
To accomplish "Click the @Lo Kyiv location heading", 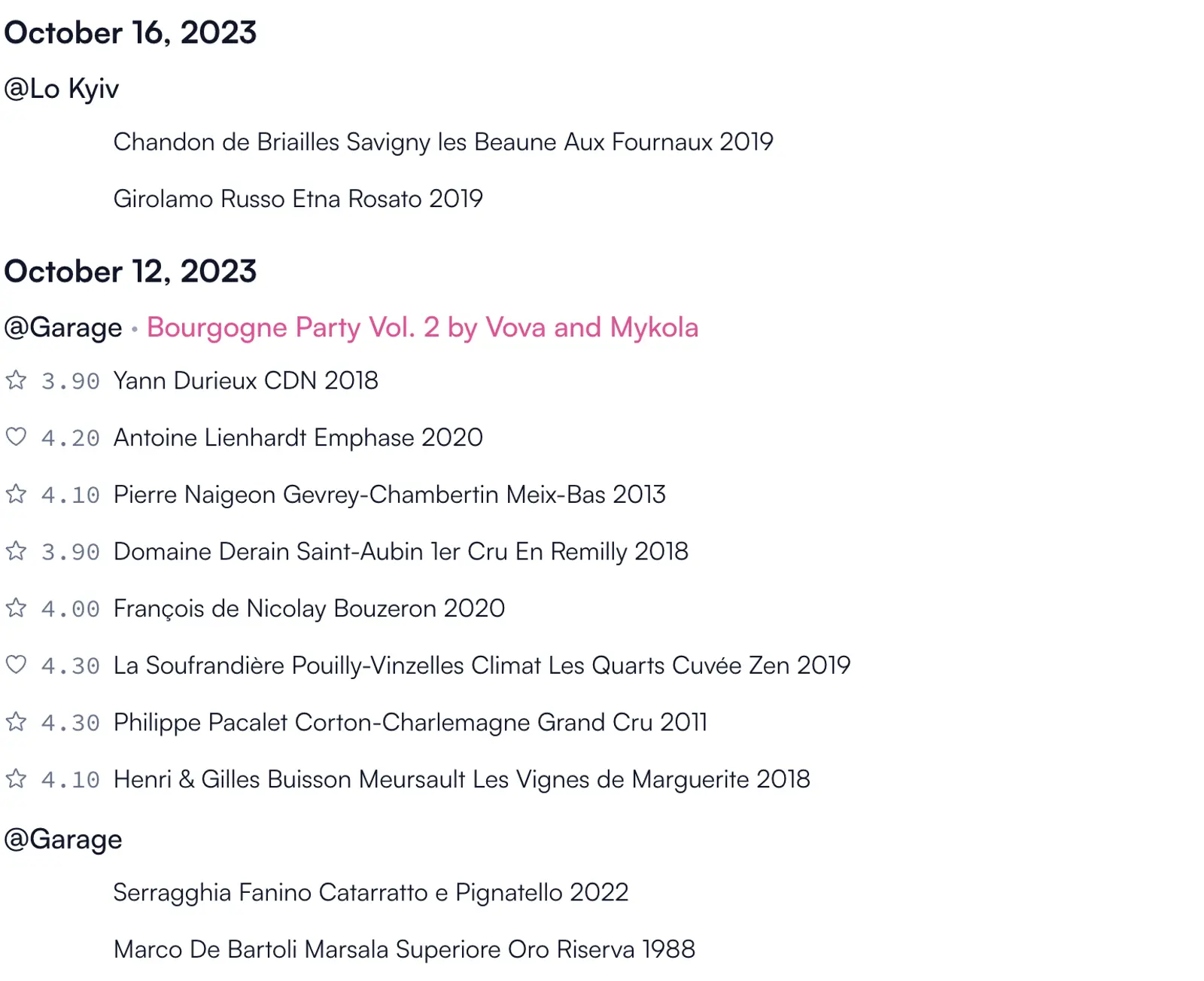I will click(62, 89).
